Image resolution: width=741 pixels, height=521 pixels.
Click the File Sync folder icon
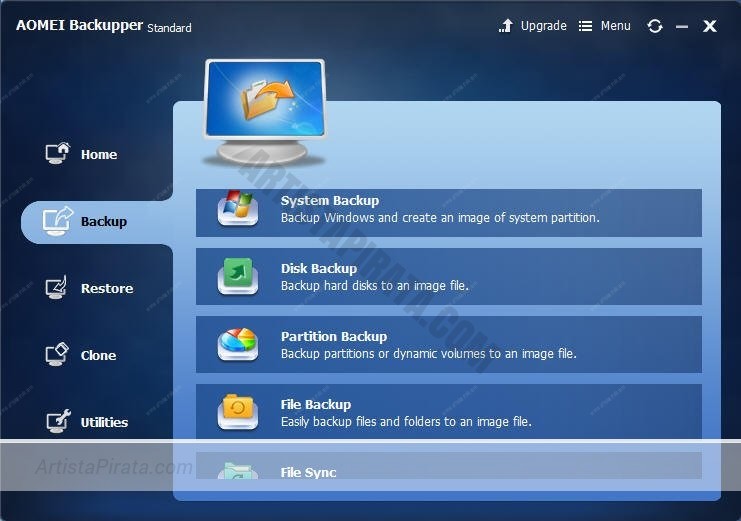(x=238, y=470)
